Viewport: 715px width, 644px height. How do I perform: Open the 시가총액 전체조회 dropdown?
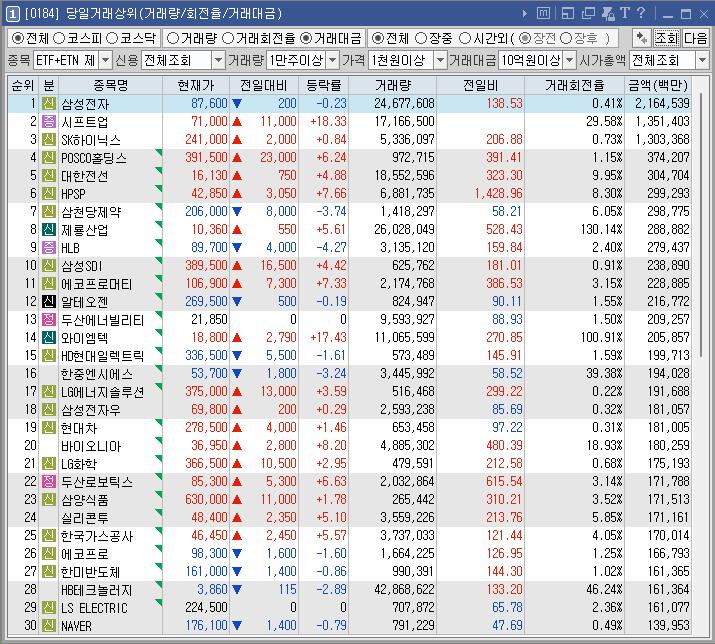coord(702,60)
